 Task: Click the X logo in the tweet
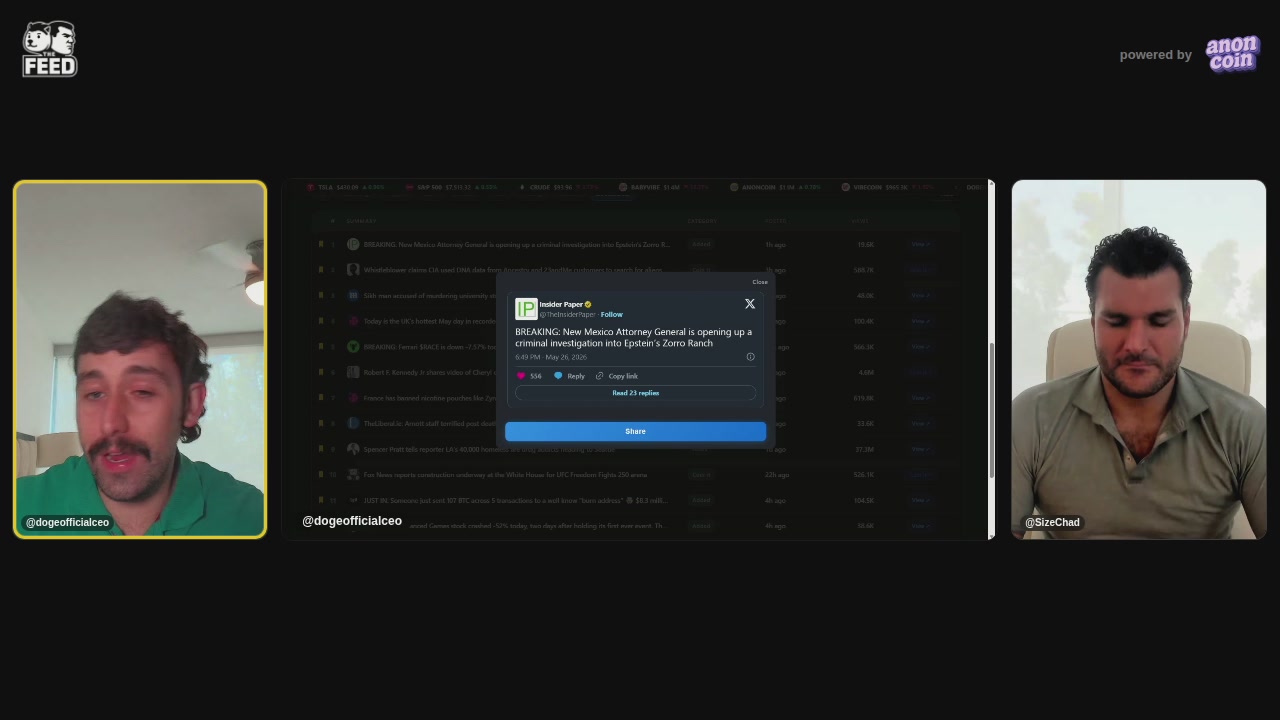[750, 304]
